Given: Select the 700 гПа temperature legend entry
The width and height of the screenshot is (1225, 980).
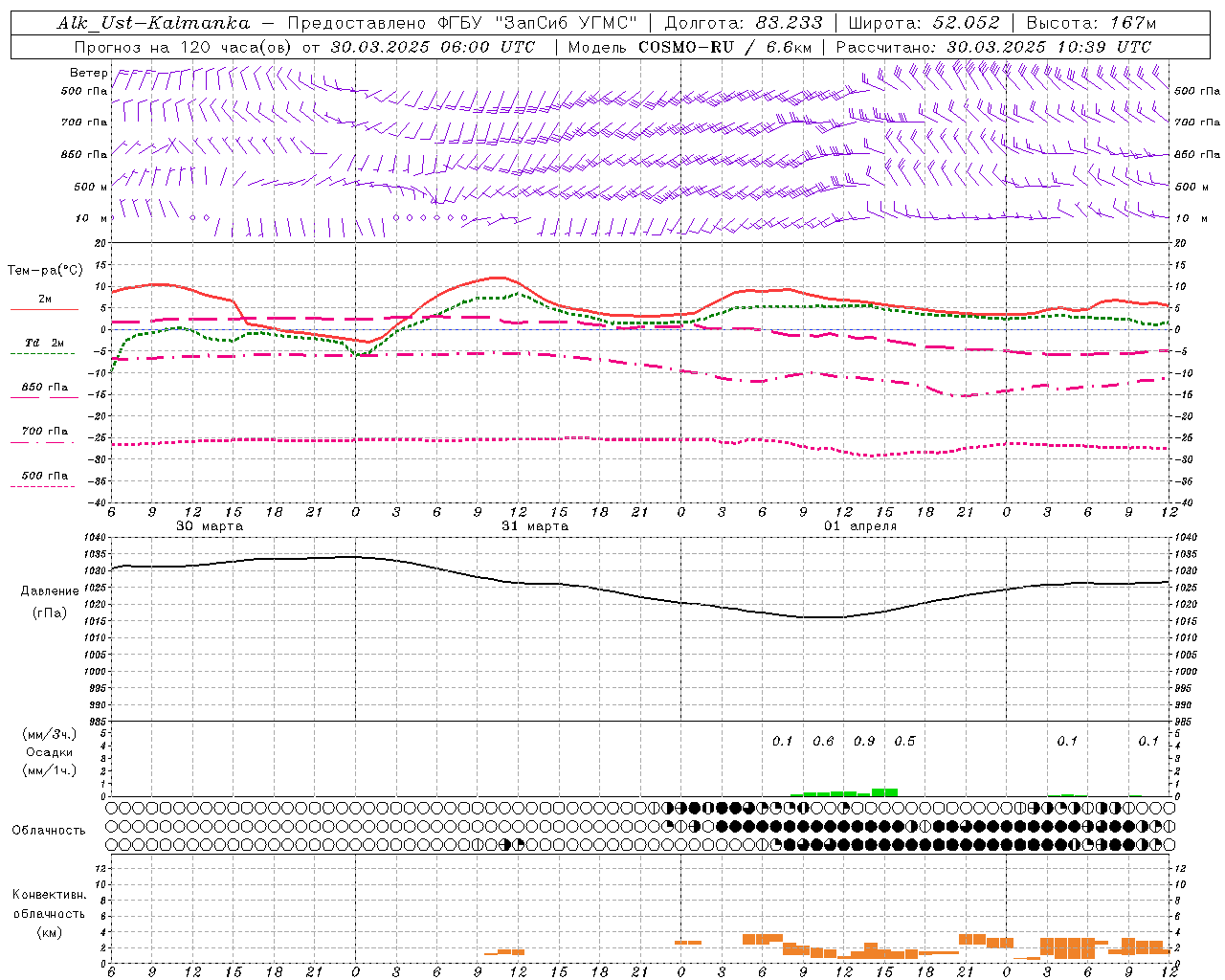Looking at the screenshot, I should (x=44, y=434).
